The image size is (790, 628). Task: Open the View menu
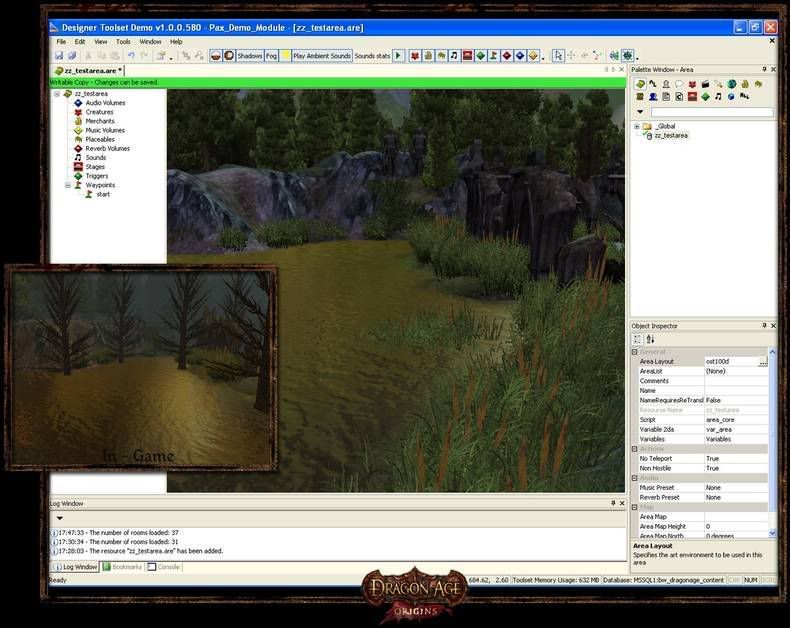tap(101, 42)
